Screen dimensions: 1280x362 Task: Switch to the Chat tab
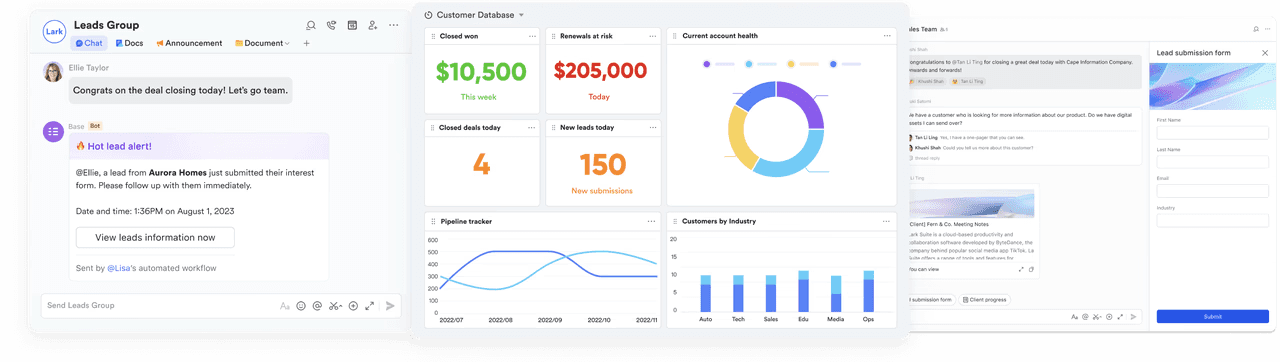[89, 43]
